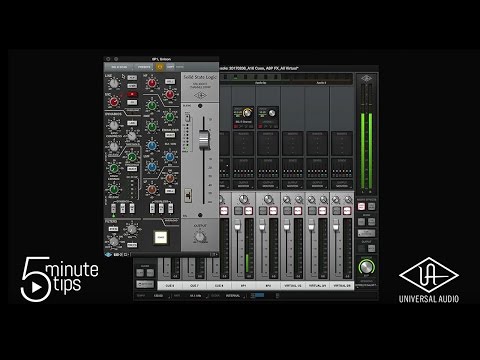Click the wide button under SHOW in monitor column
The image size is (480, 360).
tap(366, 233)
